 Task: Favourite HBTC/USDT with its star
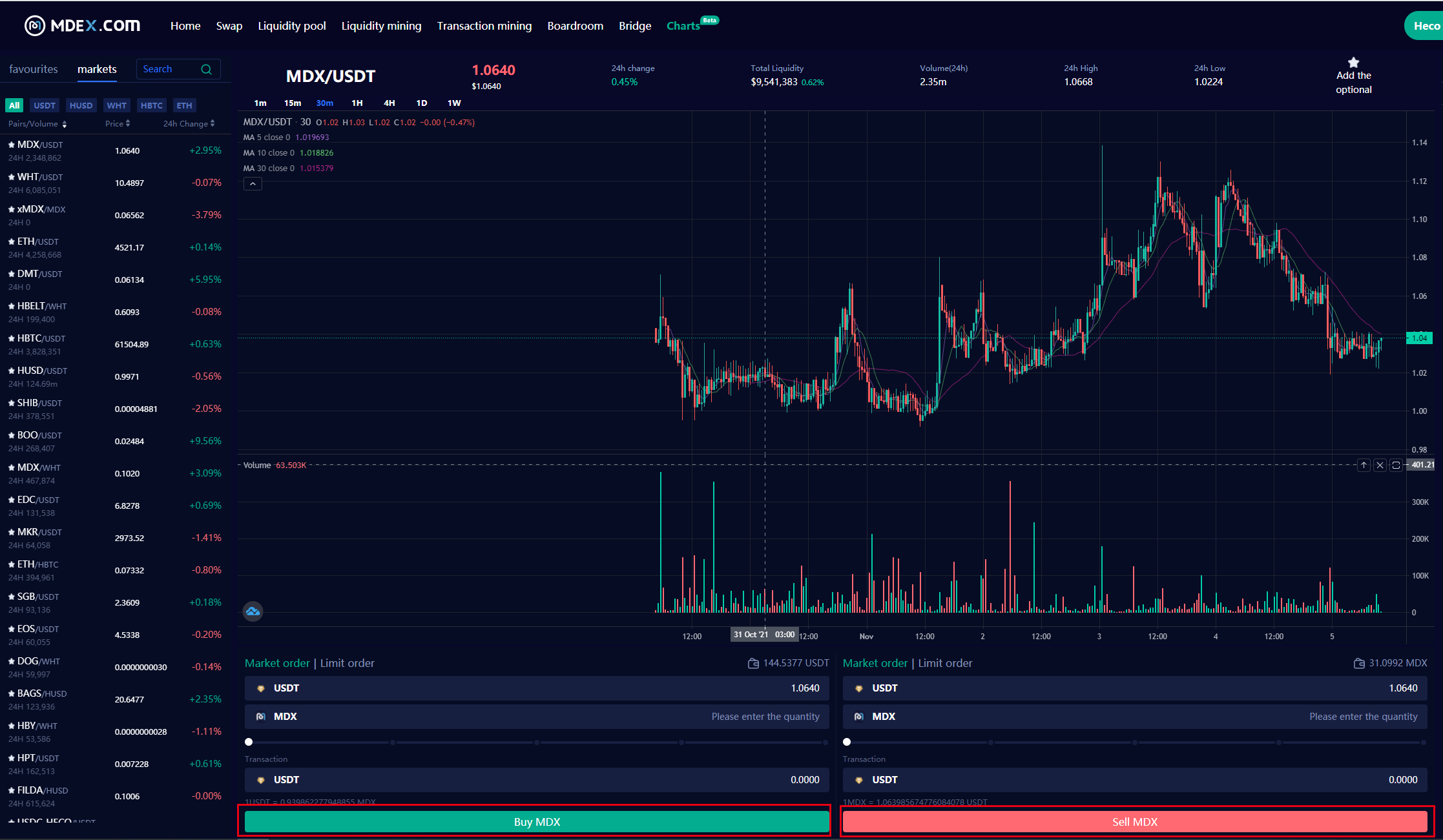tap(12, 338)
